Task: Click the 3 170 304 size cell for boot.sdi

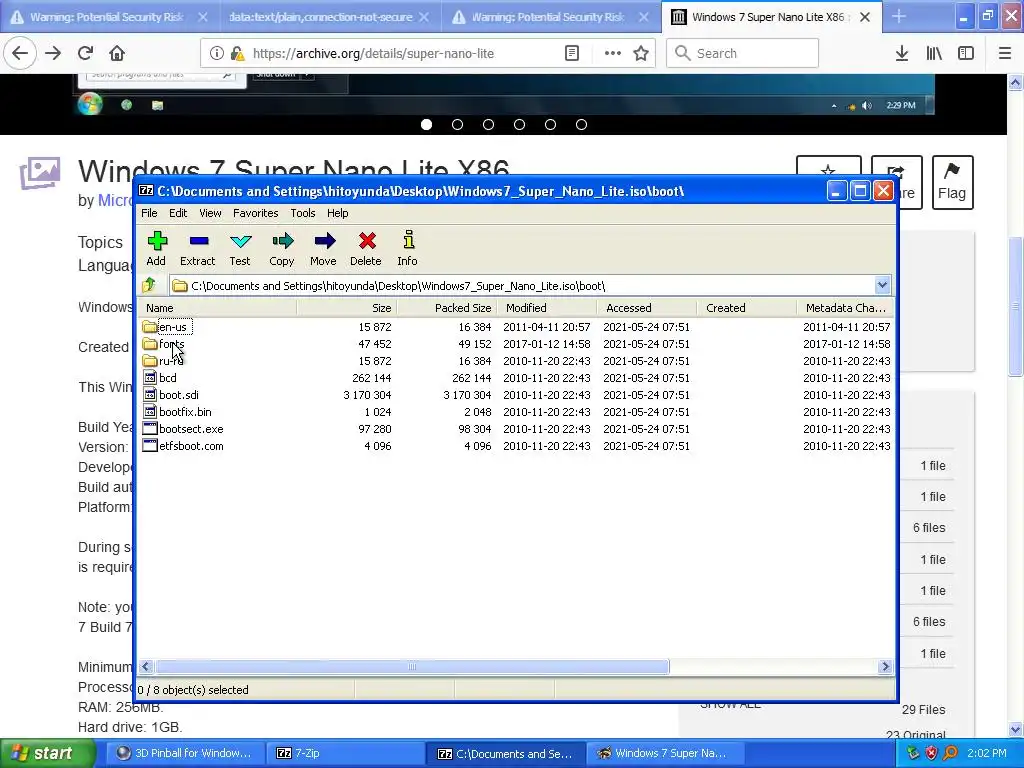Action: 367,395
